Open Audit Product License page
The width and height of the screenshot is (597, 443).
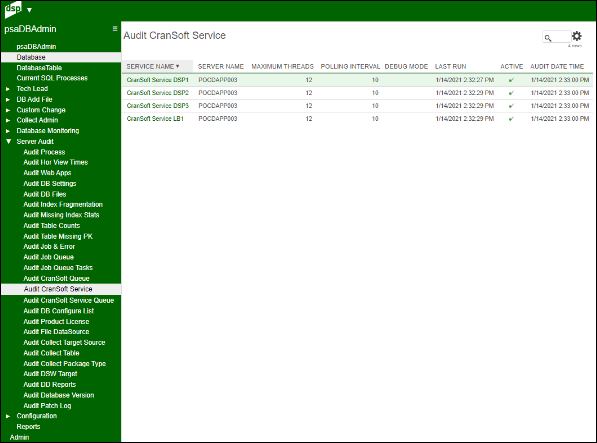click(56, 322)
